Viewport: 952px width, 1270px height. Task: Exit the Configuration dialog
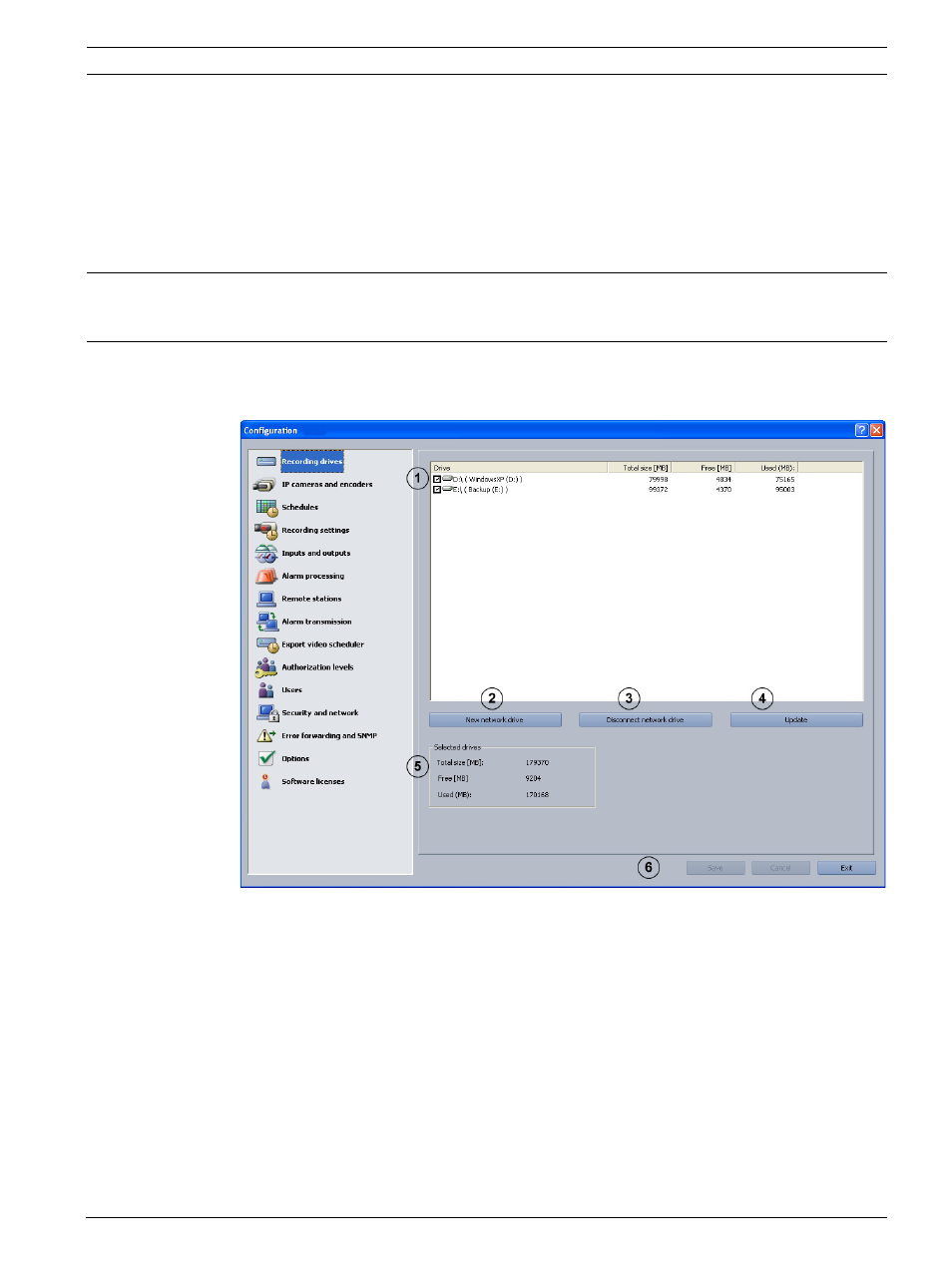(846, 868)
